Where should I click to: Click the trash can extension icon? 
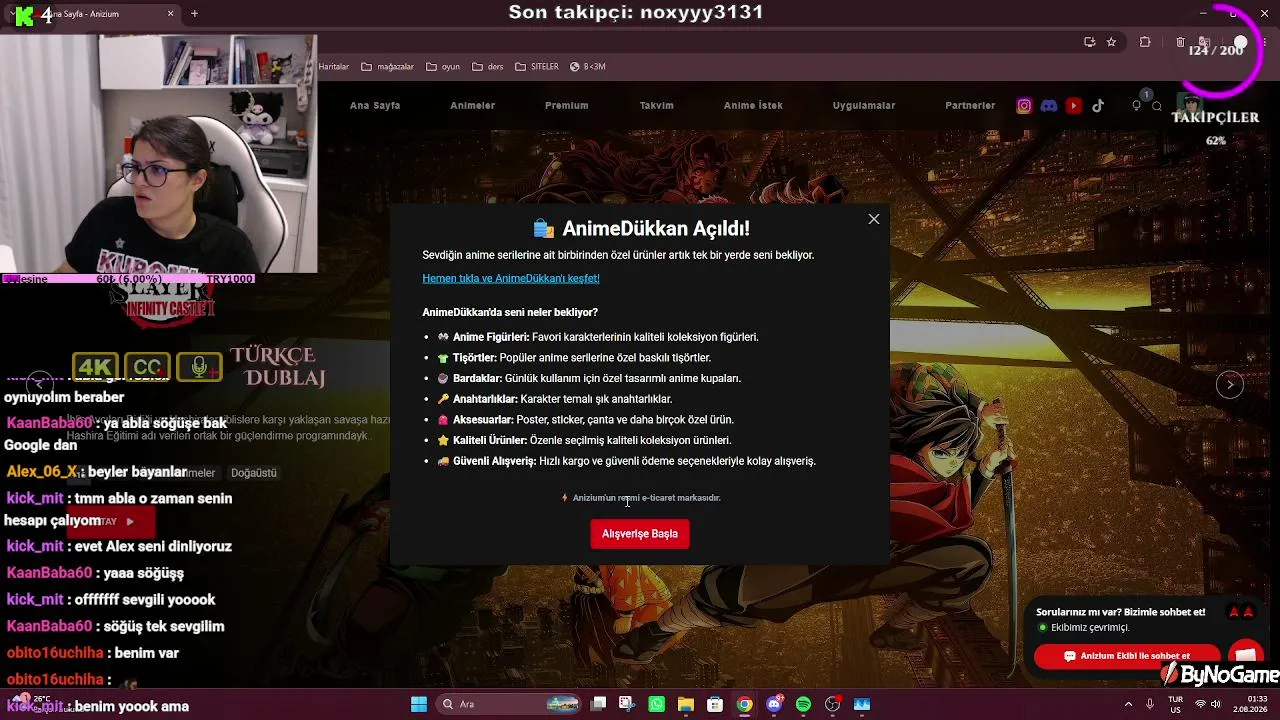tap(1180, 42)
